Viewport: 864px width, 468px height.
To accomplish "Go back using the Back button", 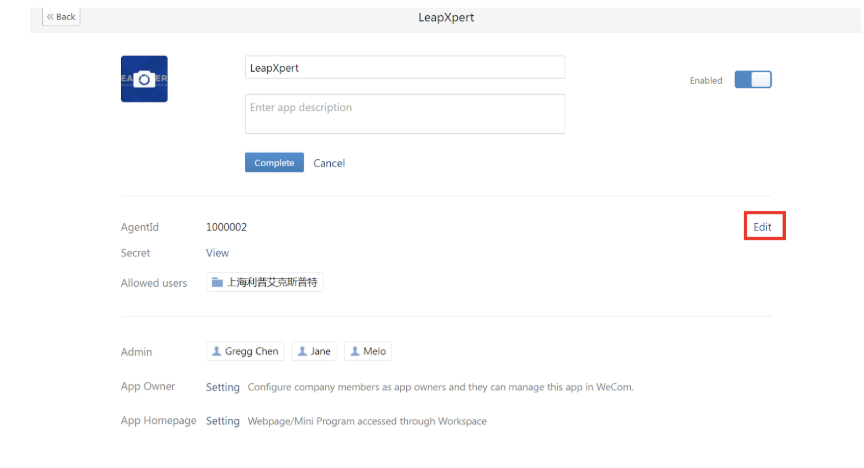I will tap(61, 17).
